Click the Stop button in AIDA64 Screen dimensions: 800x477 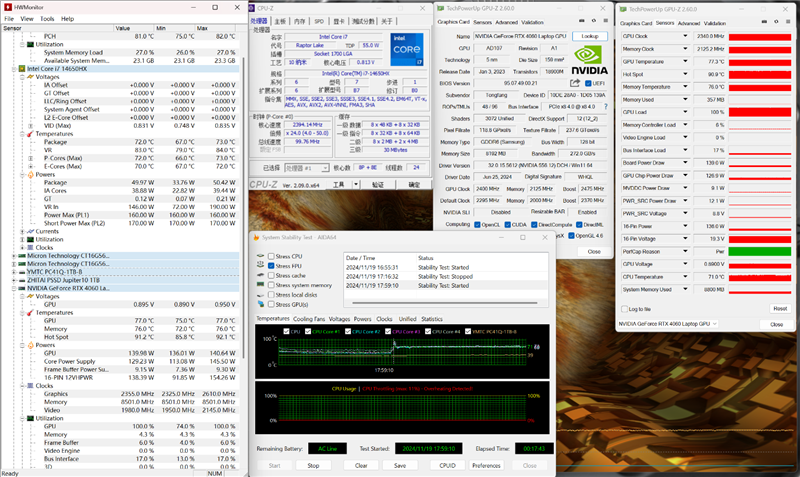[x=313, y=465]
